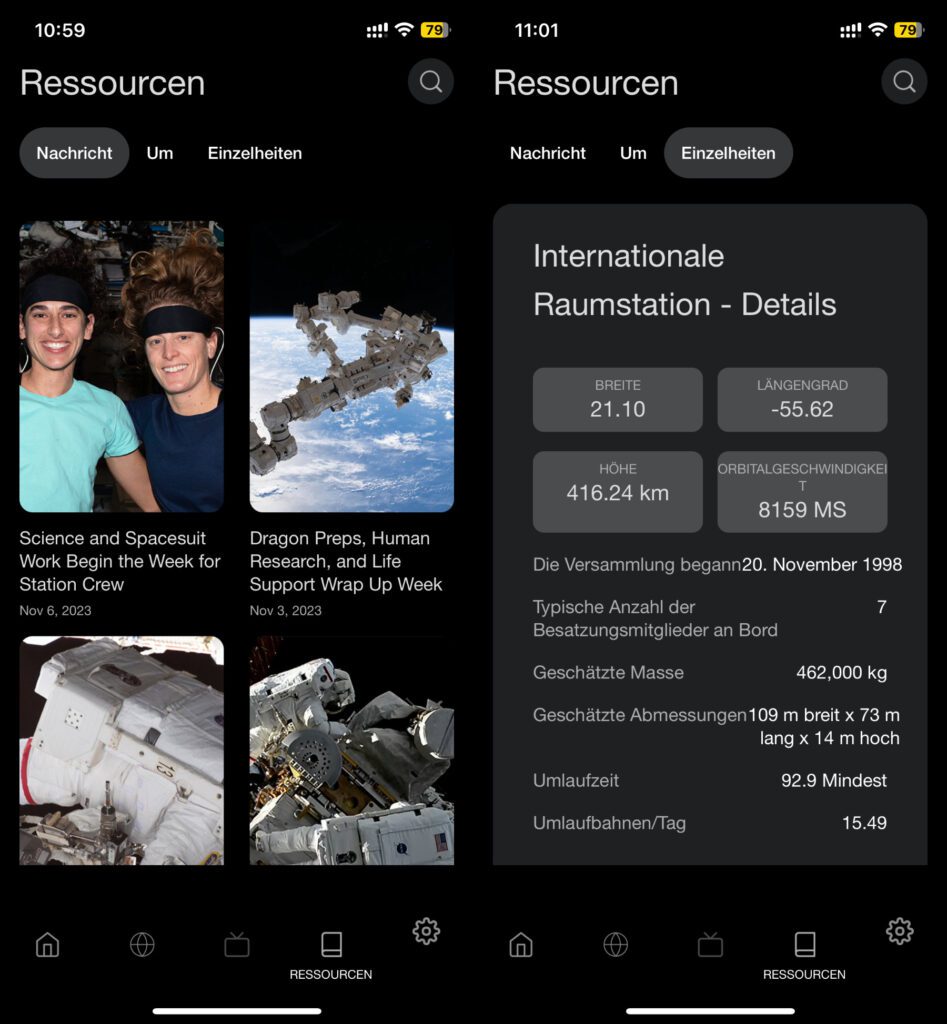The height and width of the screenshot is (1024, 947).
Task: Open the home icon in the left screen's bottom bar
Action: (47, 944)
